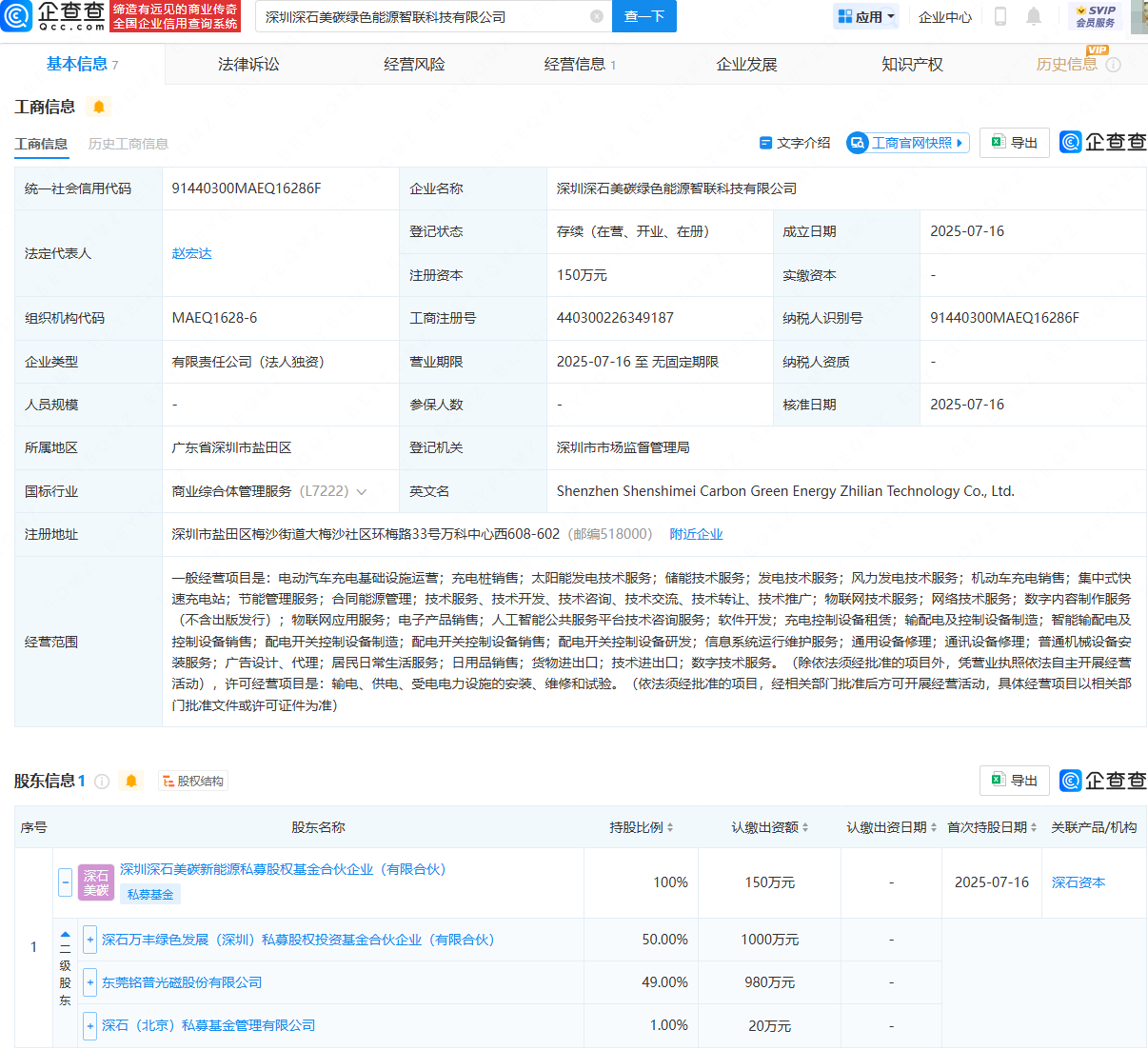Image resolution: width=1148 pixels, height=1050 pixels.
Task: Open the 应用 dropdown menu
Action: pyautogui.click(x=866, y=16)
